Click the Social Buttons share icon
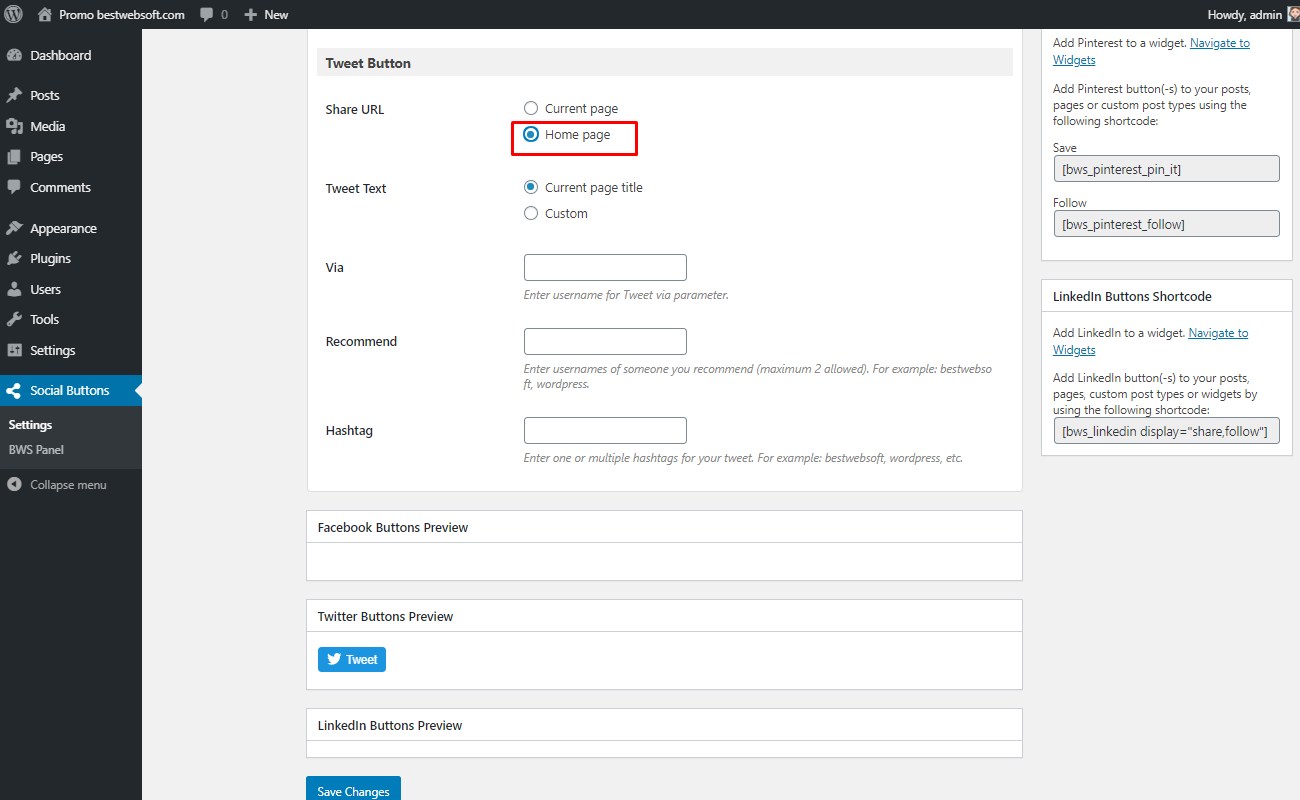The width and height of the screenshot is (1300, 800). click(x=14, y=390)
